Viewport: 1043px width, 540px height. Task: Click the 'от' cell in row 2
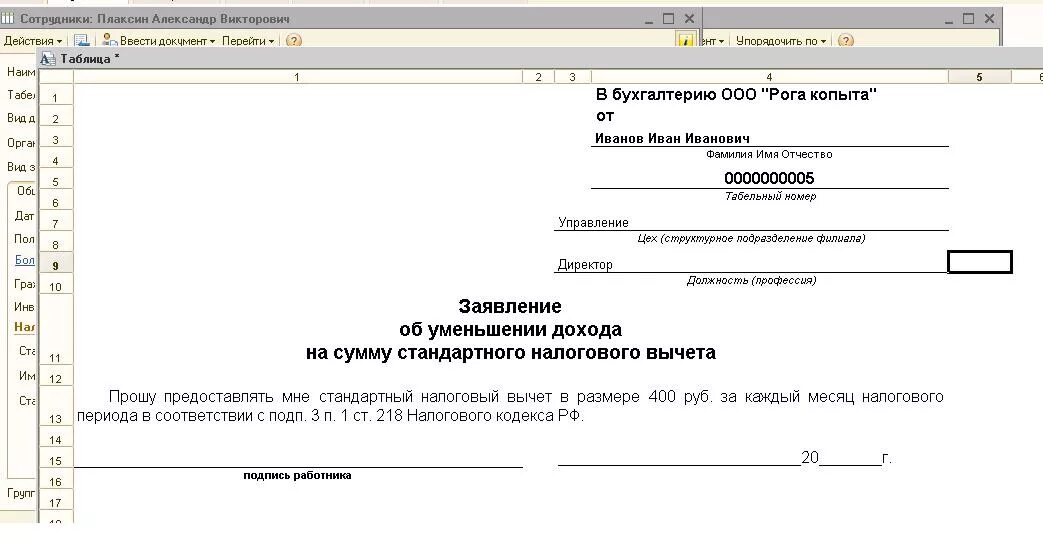pos(605,116)
